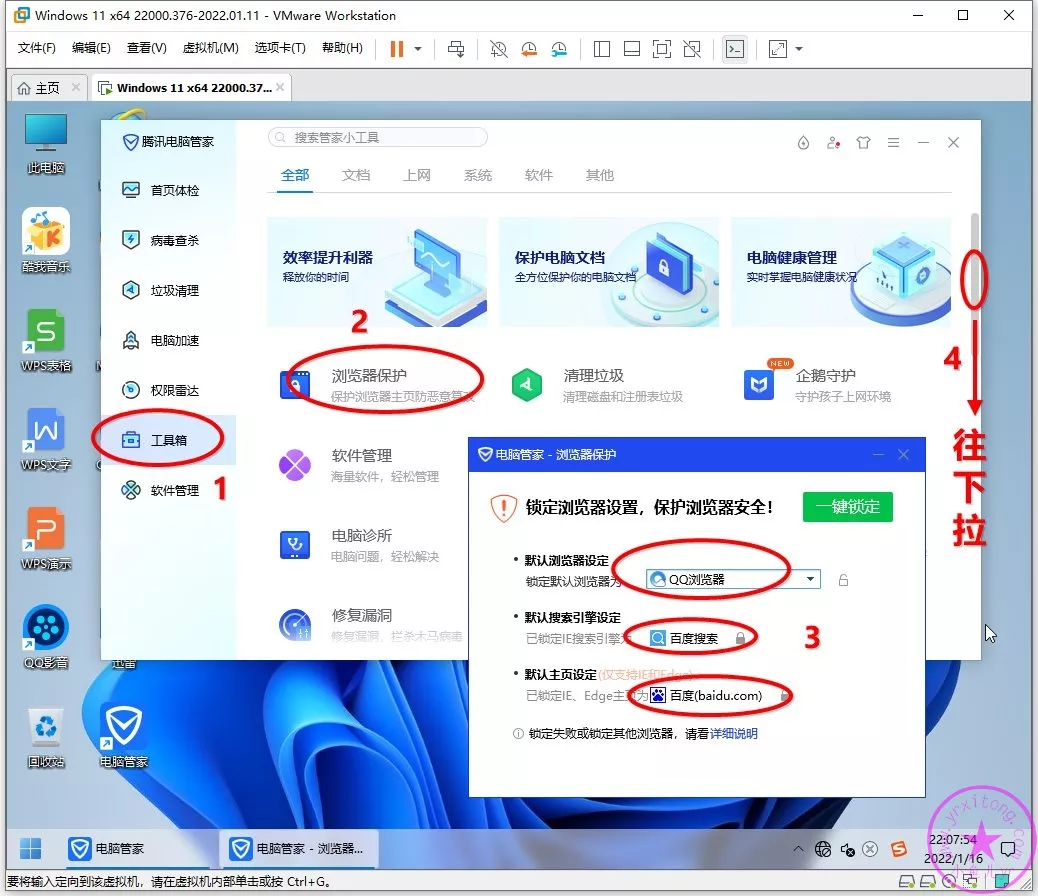Expand the QQ浏览器 default browser dropdown
The image size is (1038, 896).
(x=811, y=579)
